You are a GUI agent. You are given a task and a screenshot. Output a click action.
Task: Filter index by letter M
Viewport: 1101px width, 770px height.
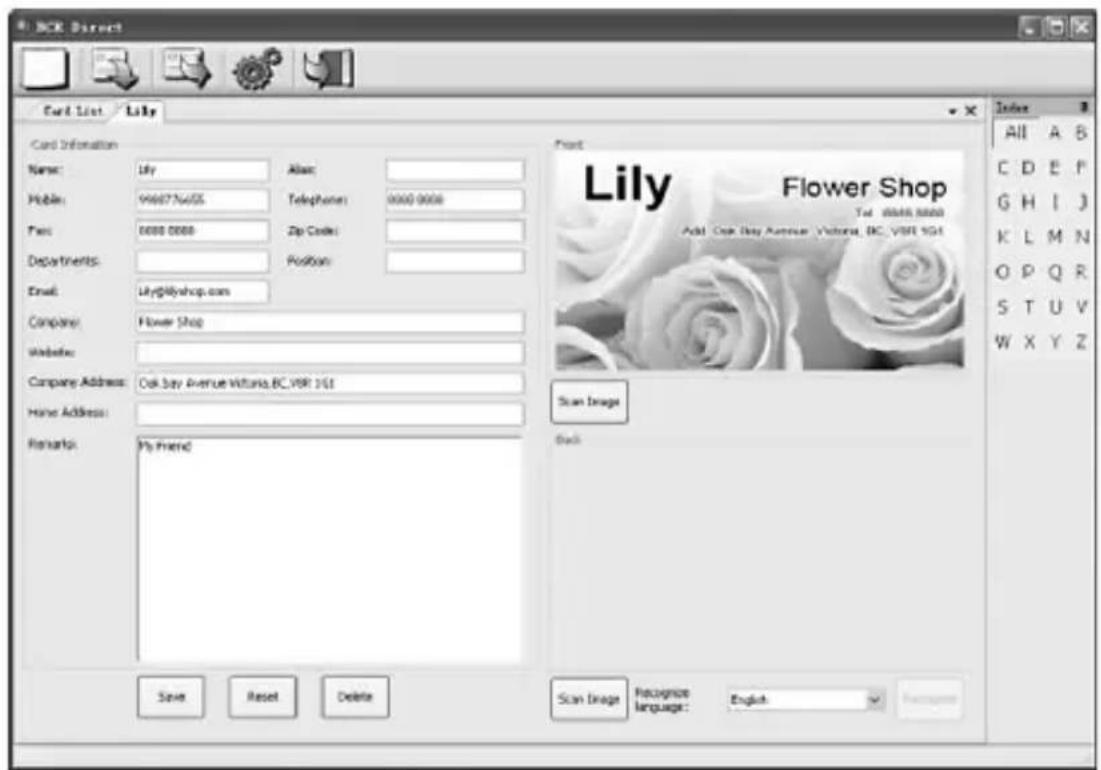pos(1055,237)
